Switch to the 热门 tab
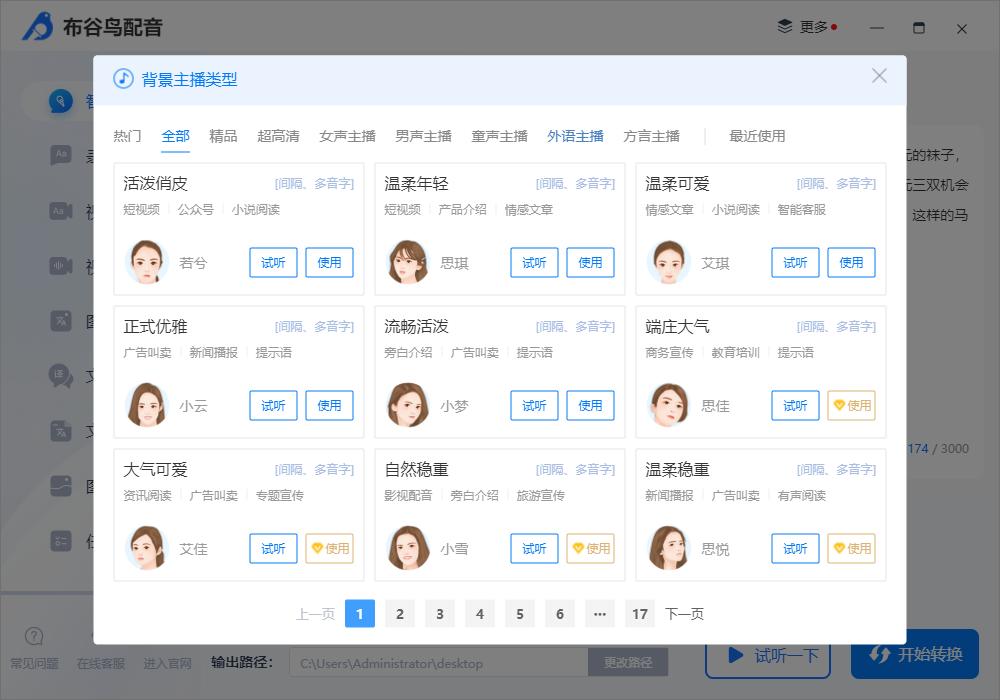 tap(127, 136)
